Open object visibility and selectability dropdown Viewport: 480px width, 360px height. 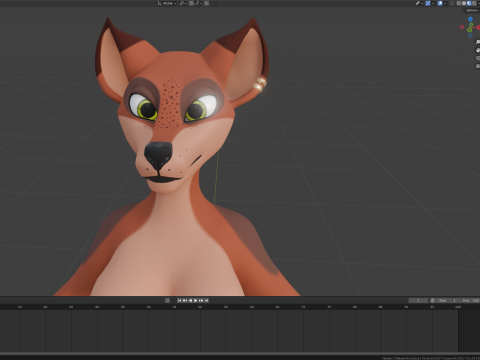(x=419, y=3)
